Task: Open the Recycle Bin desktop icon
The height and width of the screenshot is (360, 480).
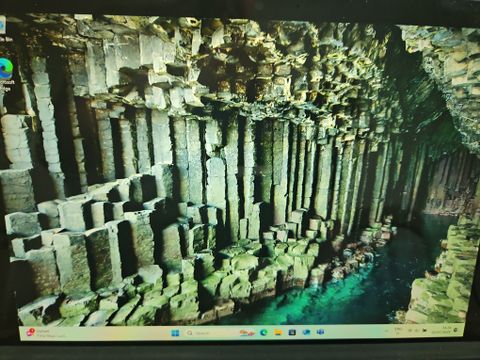Action: [2, 28]
